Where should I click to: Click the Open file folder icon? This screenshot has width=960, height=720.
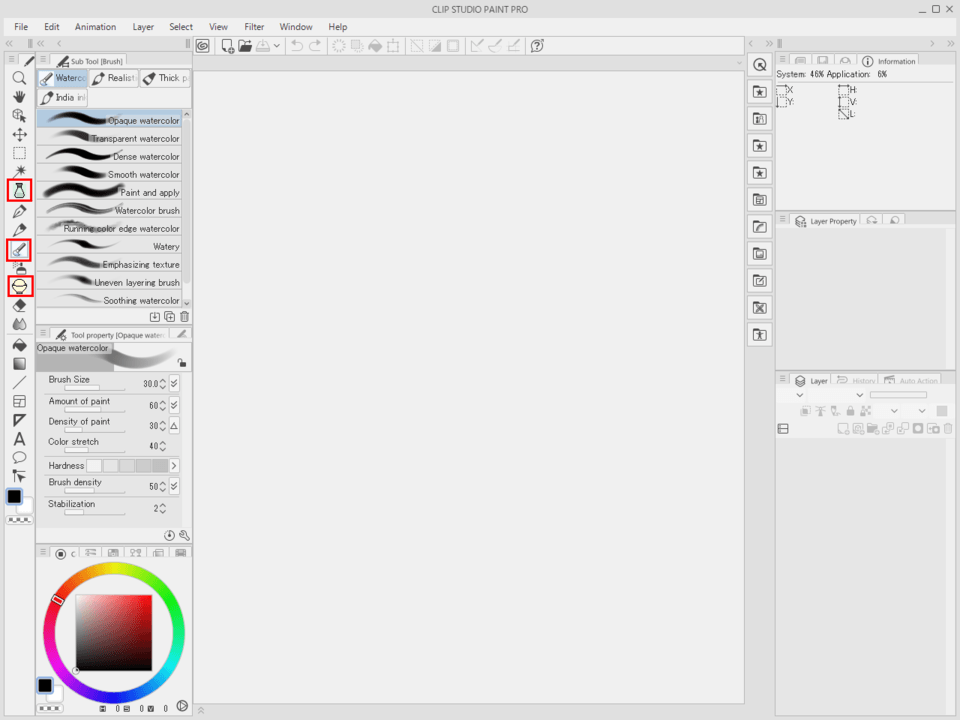tap(245, 46)
